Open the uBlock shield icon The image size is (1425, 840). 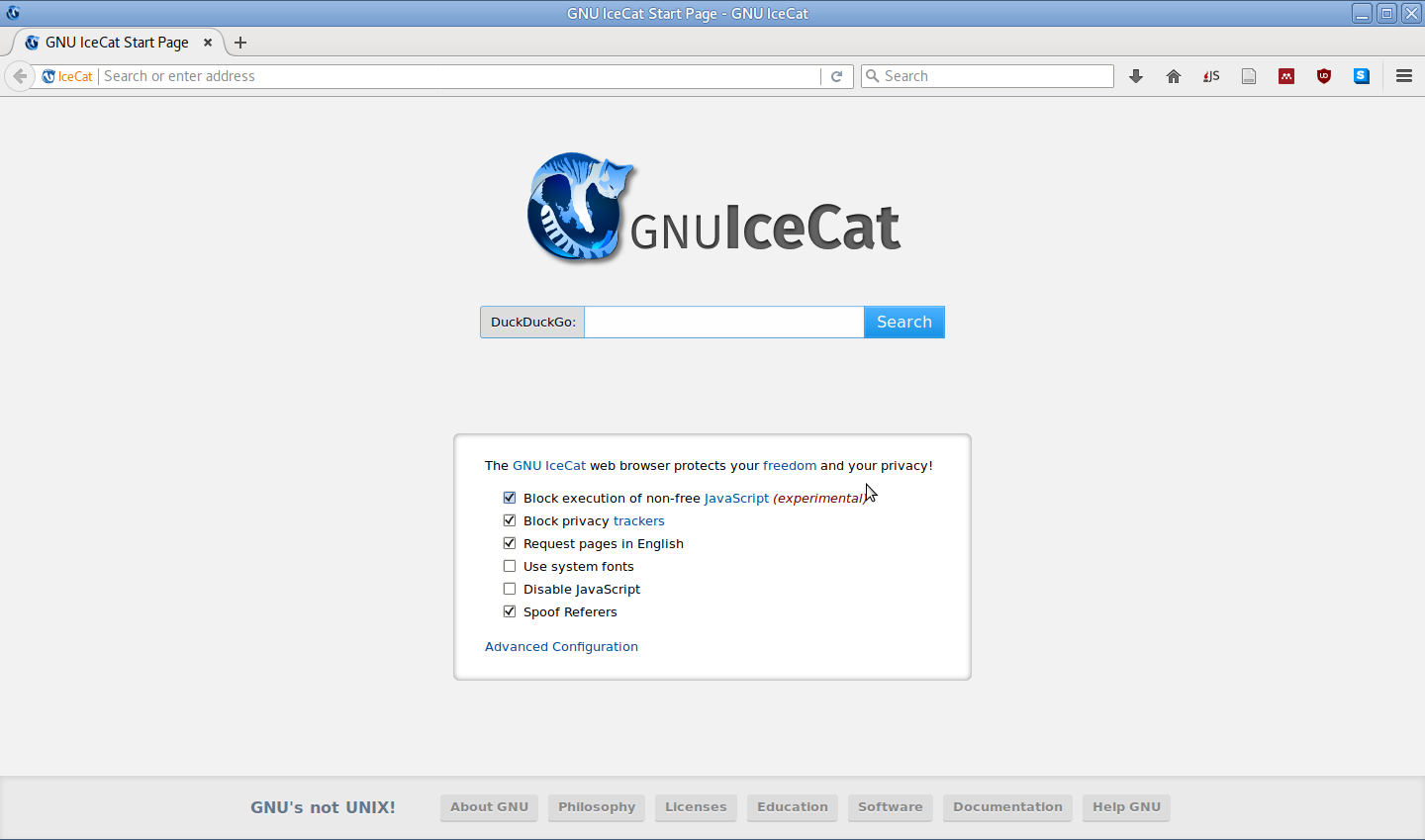click(x=1324, y=76)
